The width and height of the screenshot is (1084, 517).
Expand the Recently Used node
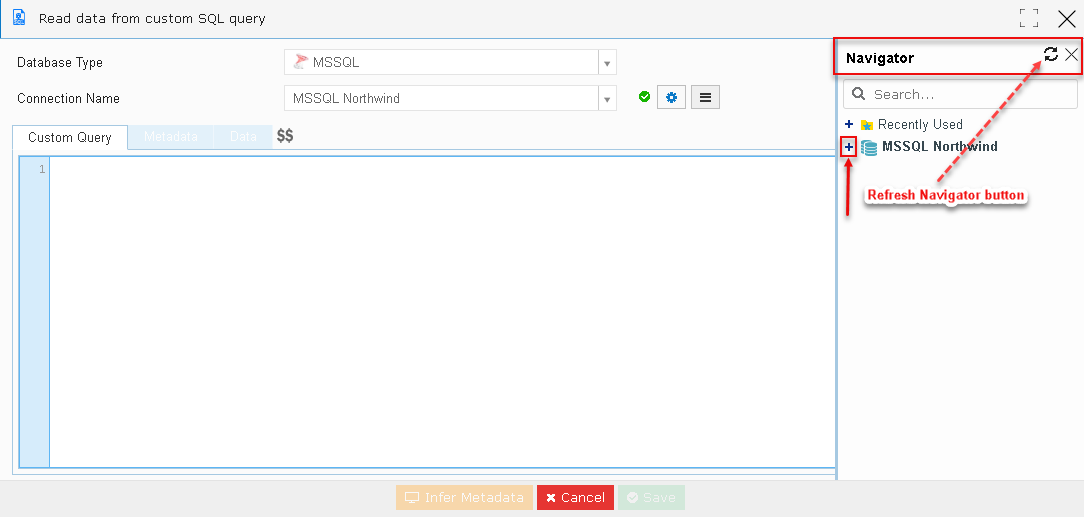coord(850,124)
